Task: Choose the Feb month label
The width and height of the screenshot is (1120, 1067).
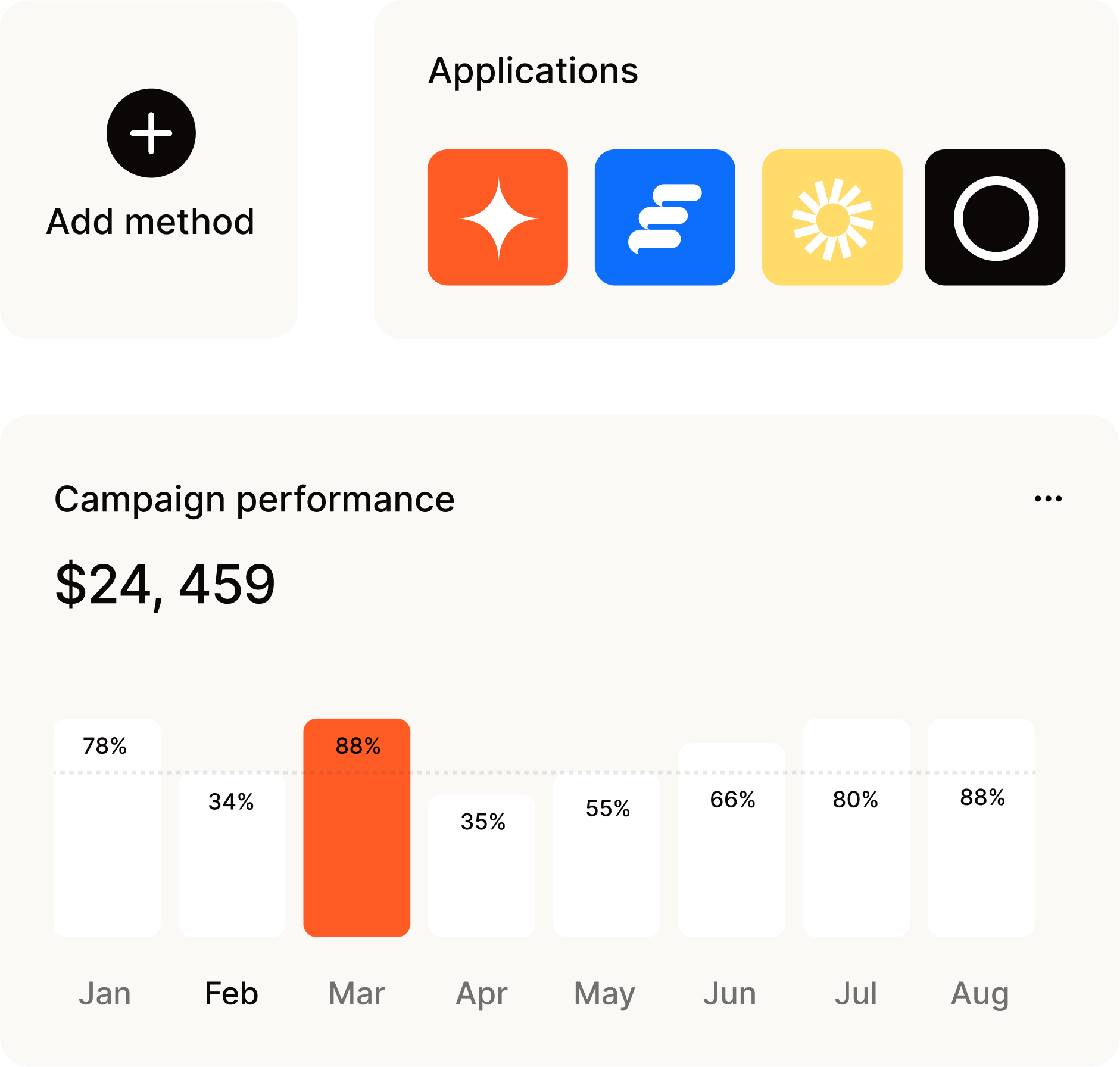Action: click(x=232, y=993)
